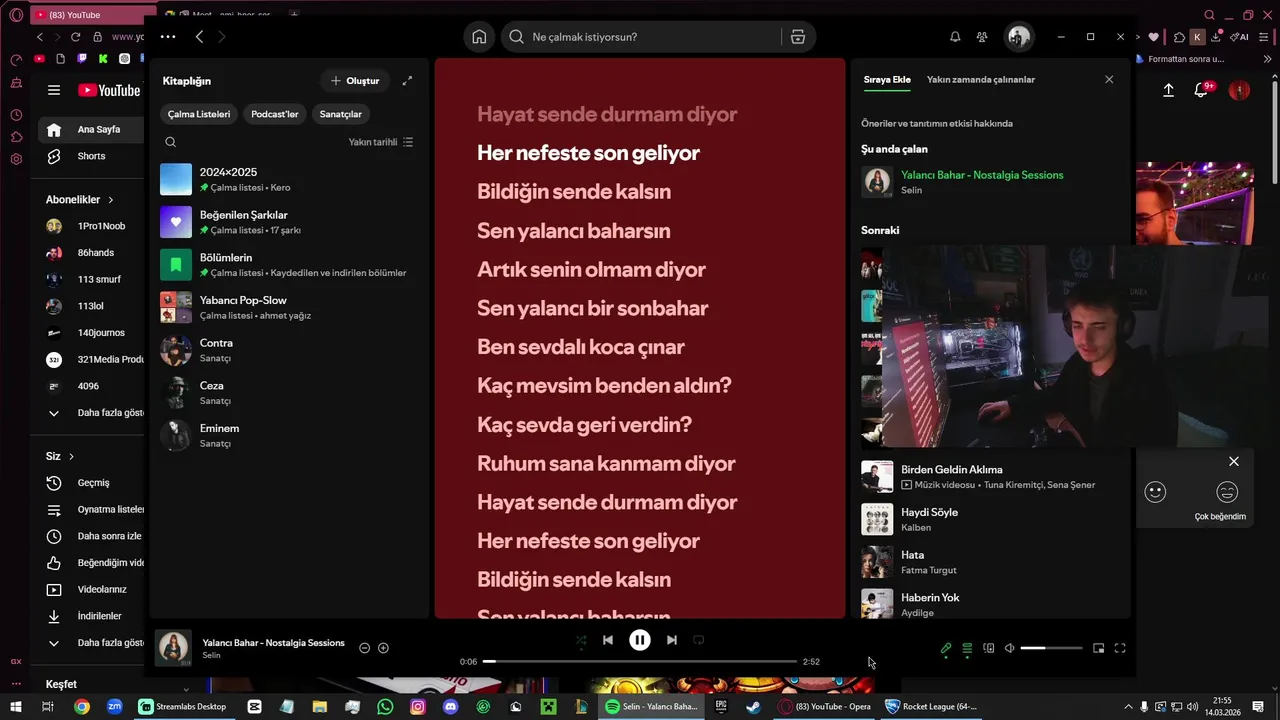This screenshot has width=1280, height=720.
Task: Close the Spotify queue panel
Action: (1109, 79)
